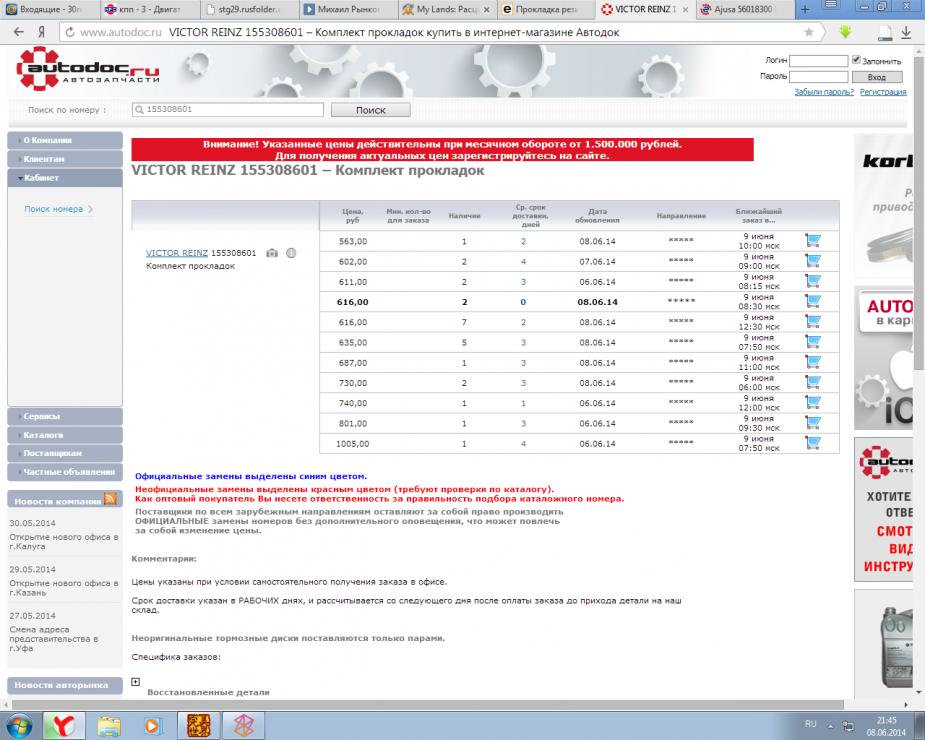Image resolution: width=925 pixels, height=740 pixels.
Task: Switch to the кпп - 3 - Двигат tab
Action: [x=150, y=9]
